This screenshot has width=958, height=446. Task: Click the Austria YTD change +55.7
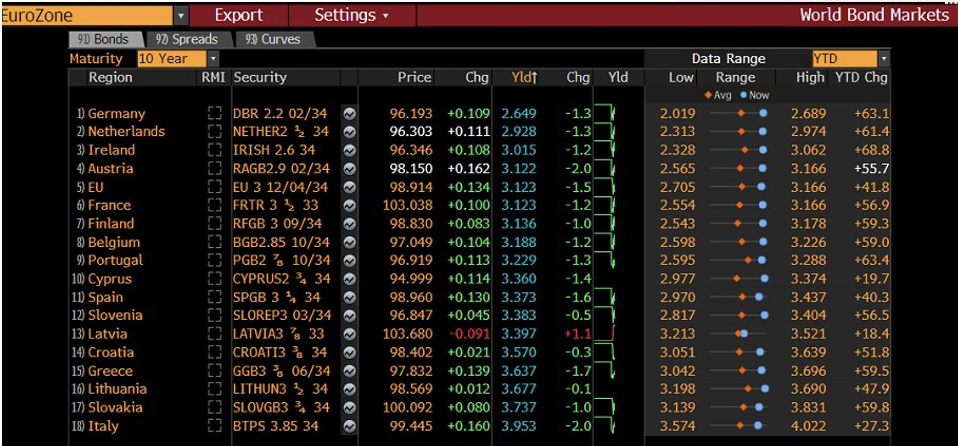[872, 169]
